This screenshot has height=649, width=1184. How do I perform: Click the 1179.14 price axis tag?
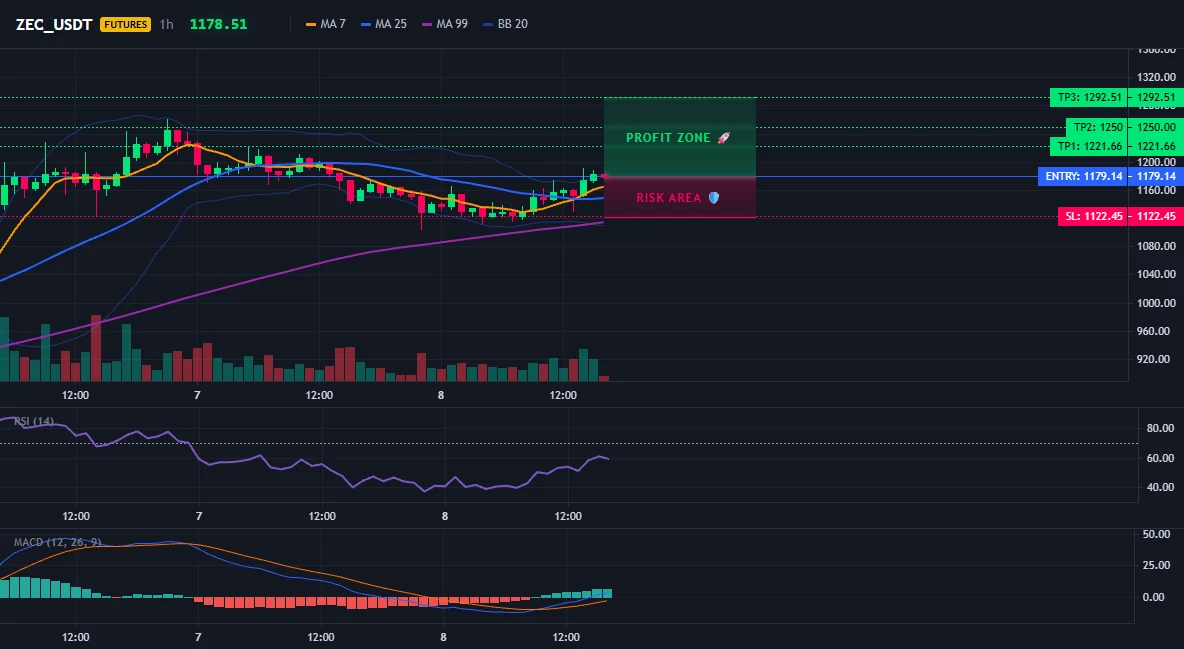pyautogui.click(x=1156, y=177)
